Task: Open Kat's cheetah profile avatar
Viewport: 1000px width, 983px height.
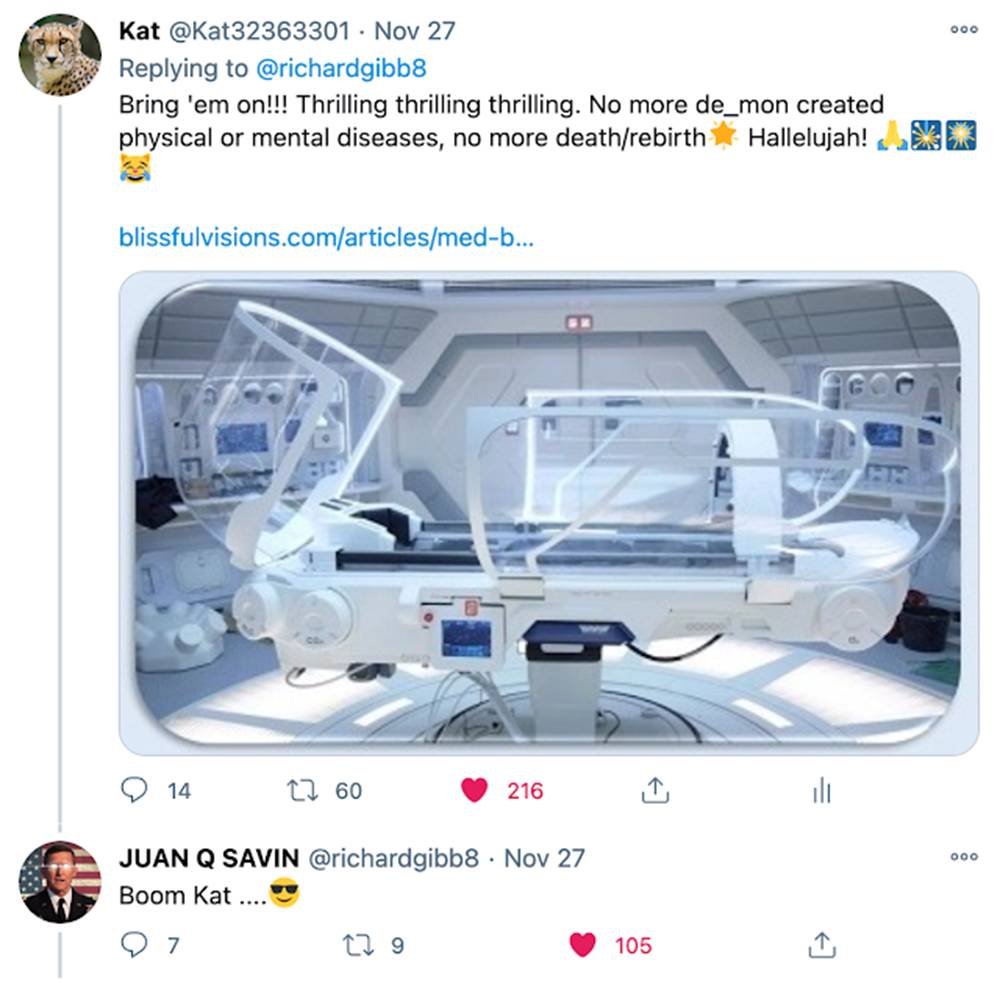Action: click(x=60, y=54)
